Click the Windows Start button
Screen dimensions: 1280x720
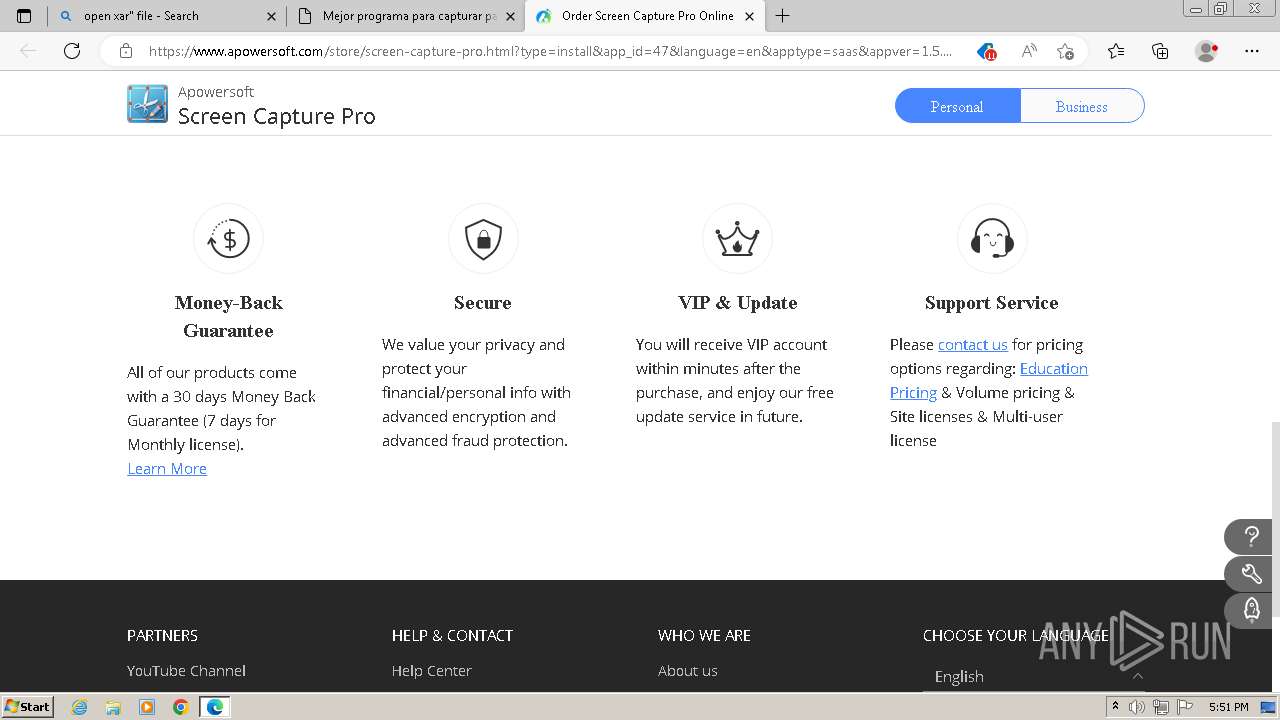click(x=27, y=707)
